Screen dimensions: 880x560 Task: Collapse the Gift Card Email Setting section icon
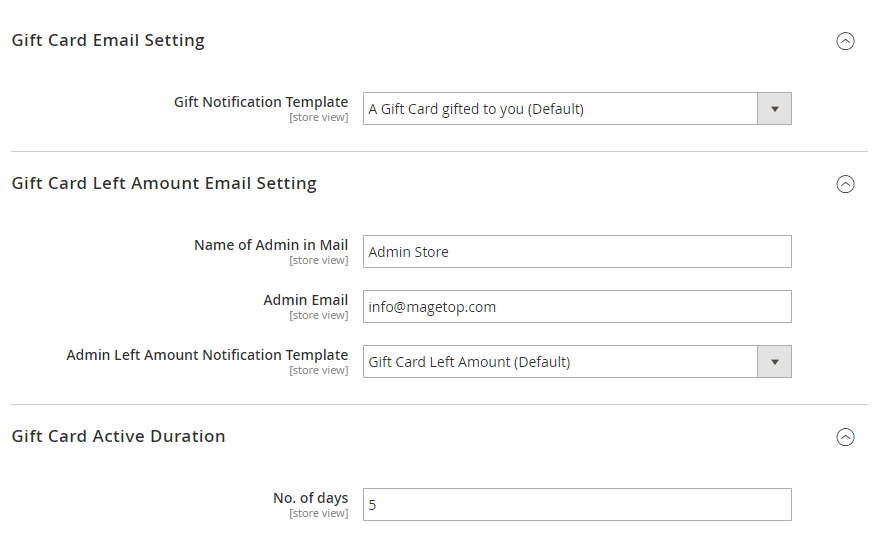pyautogui.click(x=845, y=41)
